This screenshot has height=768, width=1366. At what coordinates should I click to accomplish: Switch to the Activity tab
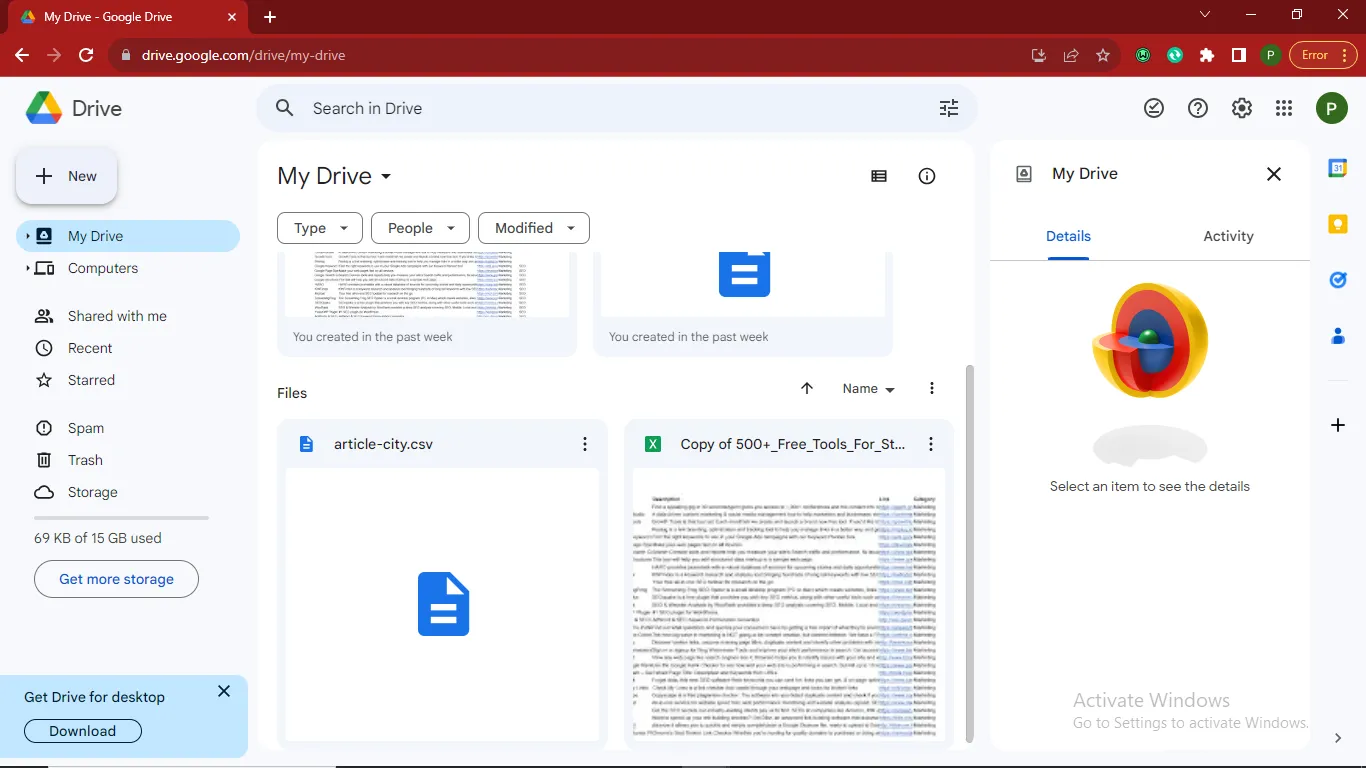1228,236
